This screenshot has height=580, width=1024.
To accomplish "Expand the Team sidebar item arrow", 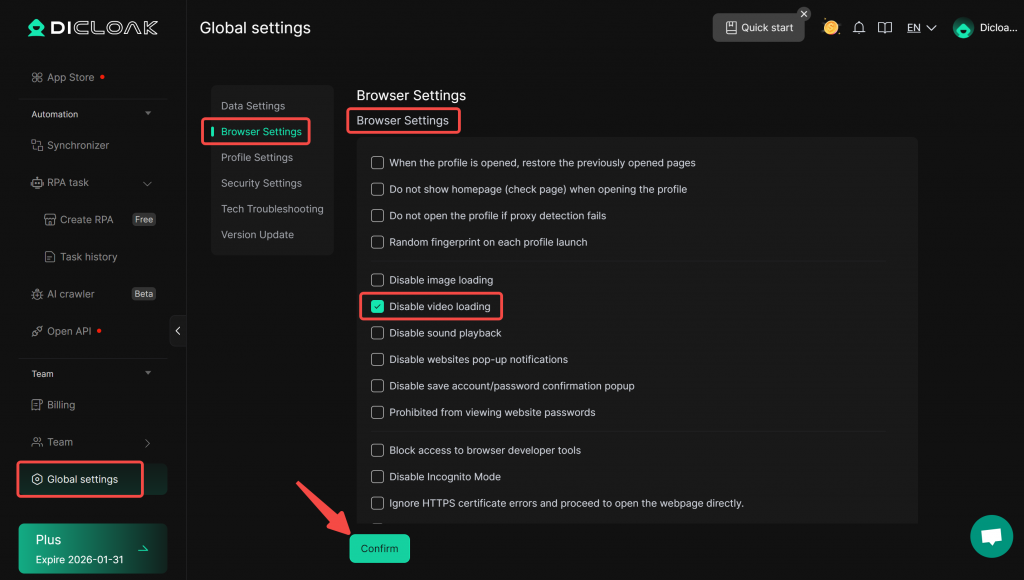I will point(148,442).
